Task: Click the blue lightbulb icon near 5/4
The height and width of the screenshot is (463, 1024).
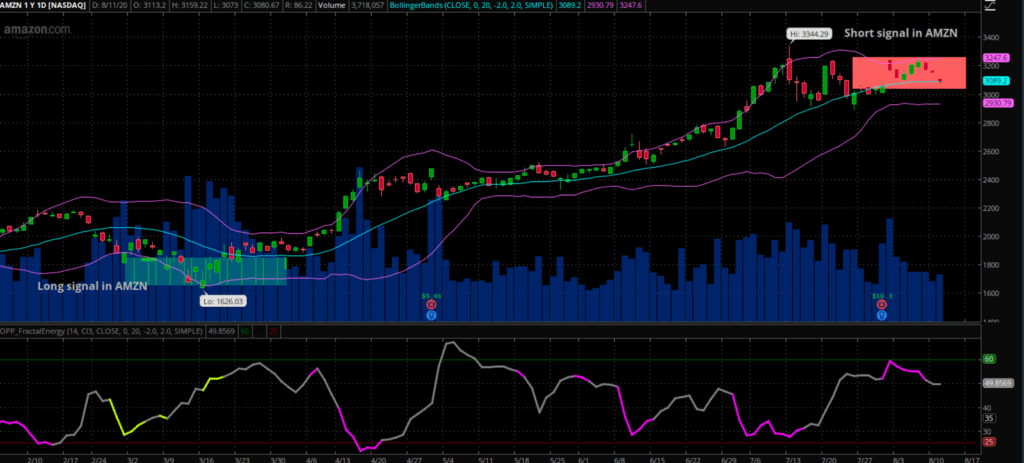Action: (431, 315)
